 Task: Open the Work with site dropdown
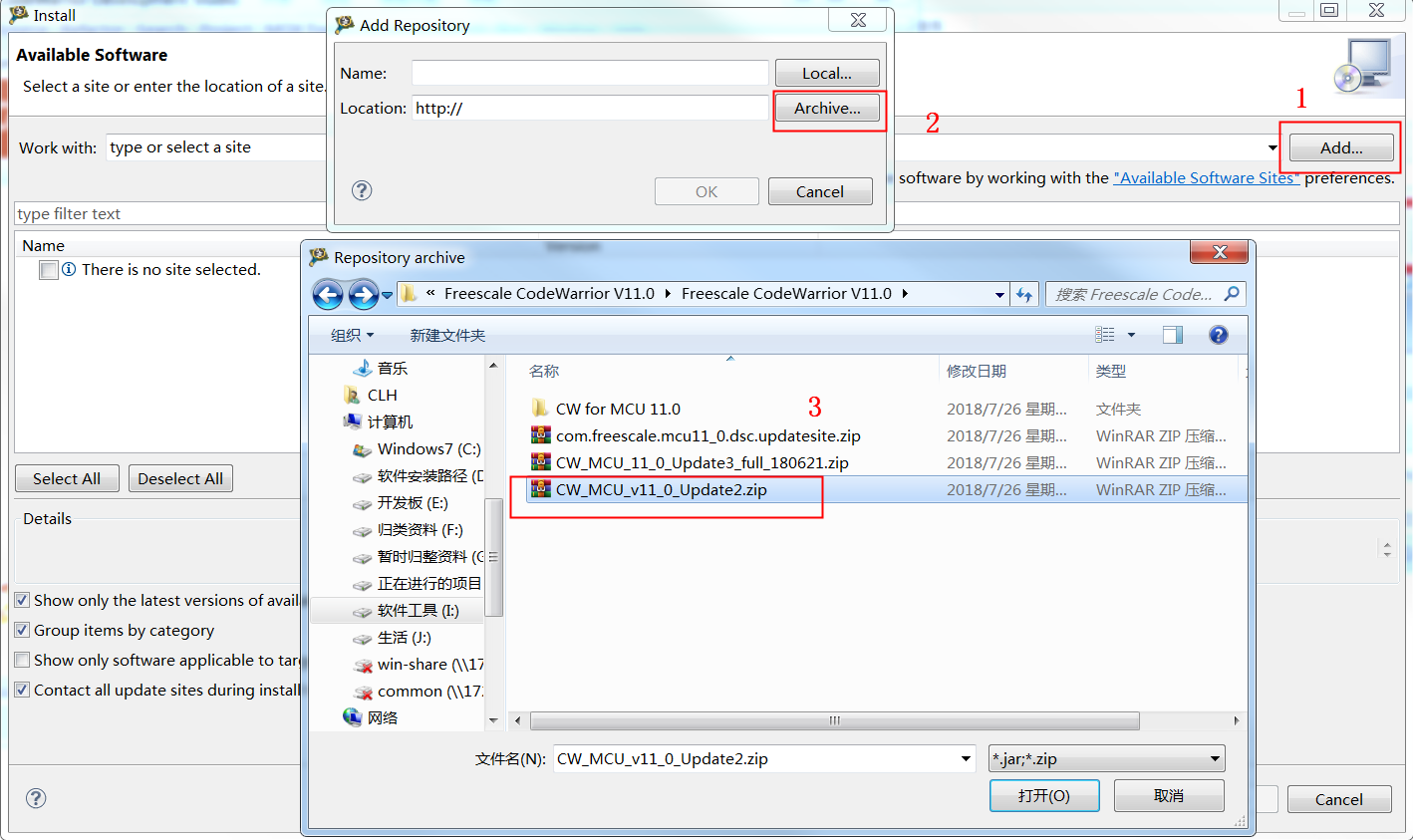coord(1272,146)
